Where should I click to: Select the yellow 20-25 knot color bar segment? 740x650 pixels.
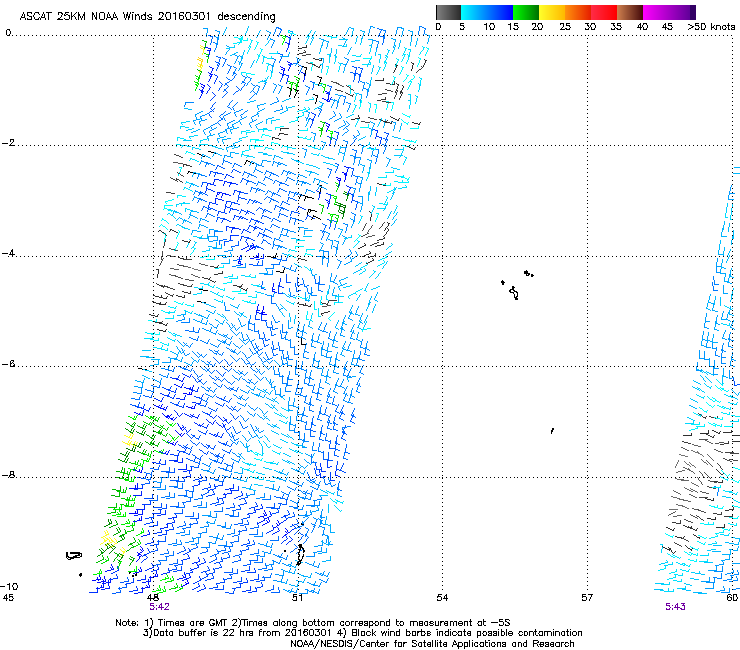(552, 12)
